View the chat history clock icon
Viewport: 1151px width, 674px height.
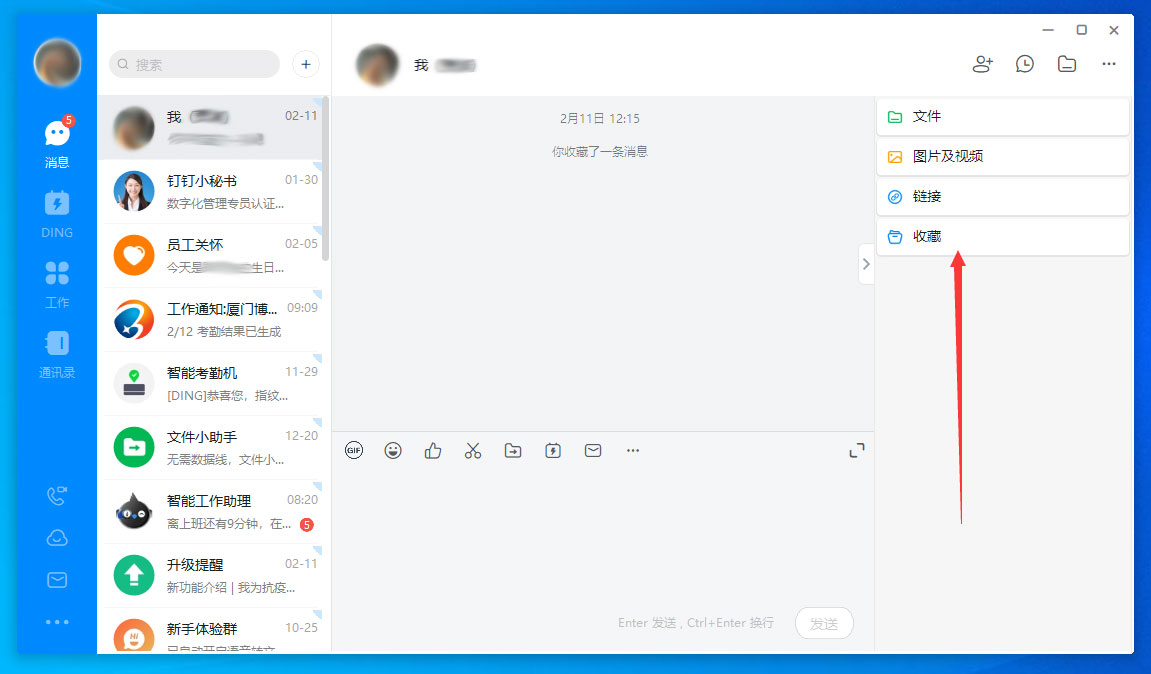[x=1024, y=63]
